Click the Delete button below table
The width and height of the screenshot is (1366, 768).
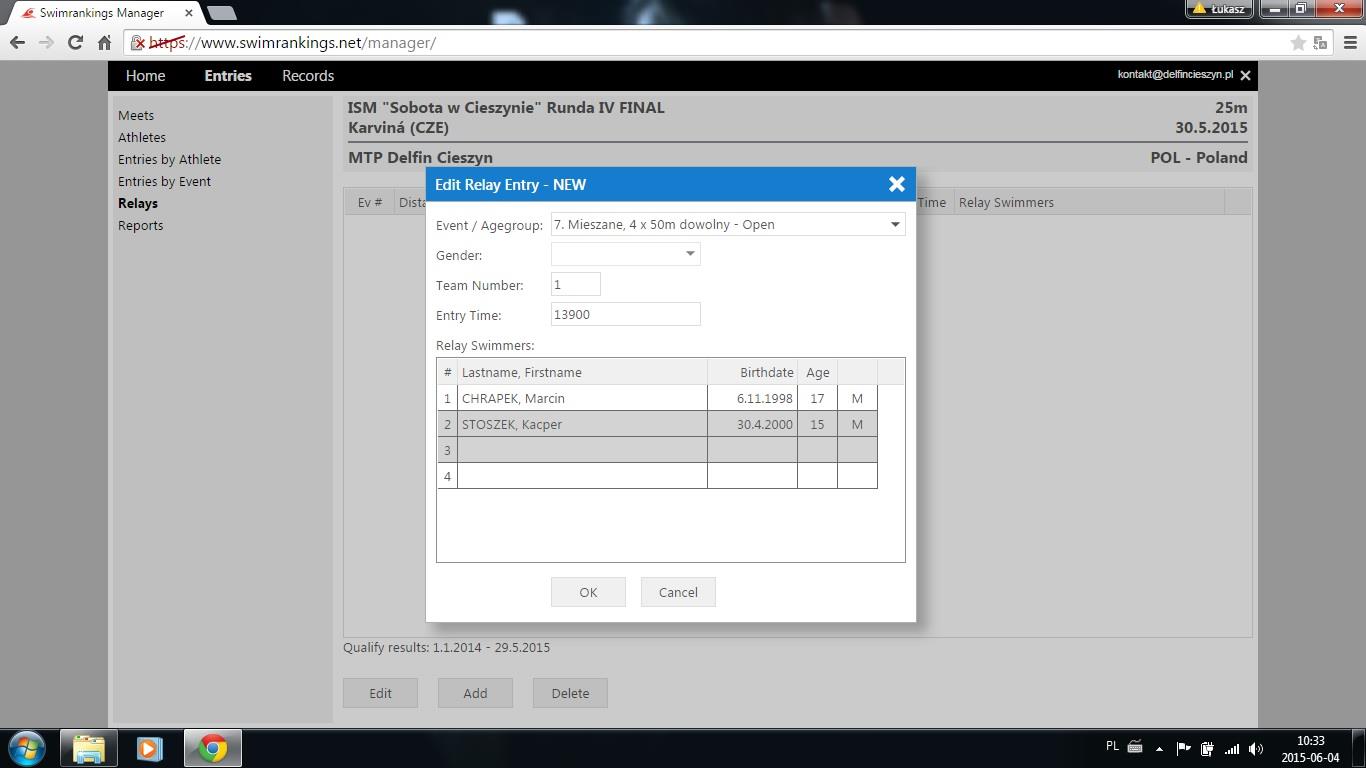(570, 693)
